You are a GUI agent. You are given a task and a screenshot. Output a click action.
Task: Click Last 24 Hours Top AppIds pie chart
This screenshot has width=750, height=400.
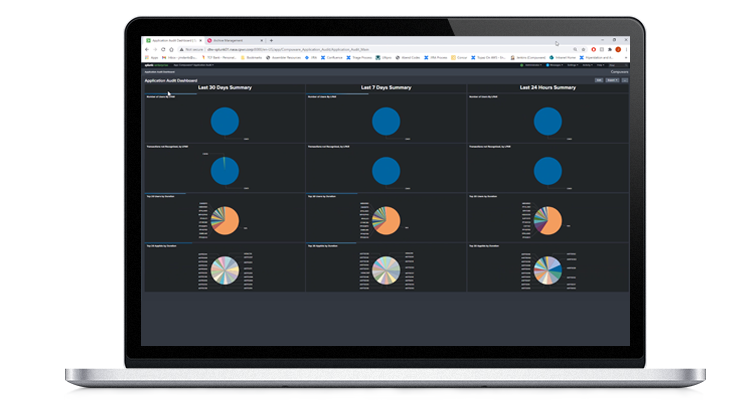tap(547, 267)
